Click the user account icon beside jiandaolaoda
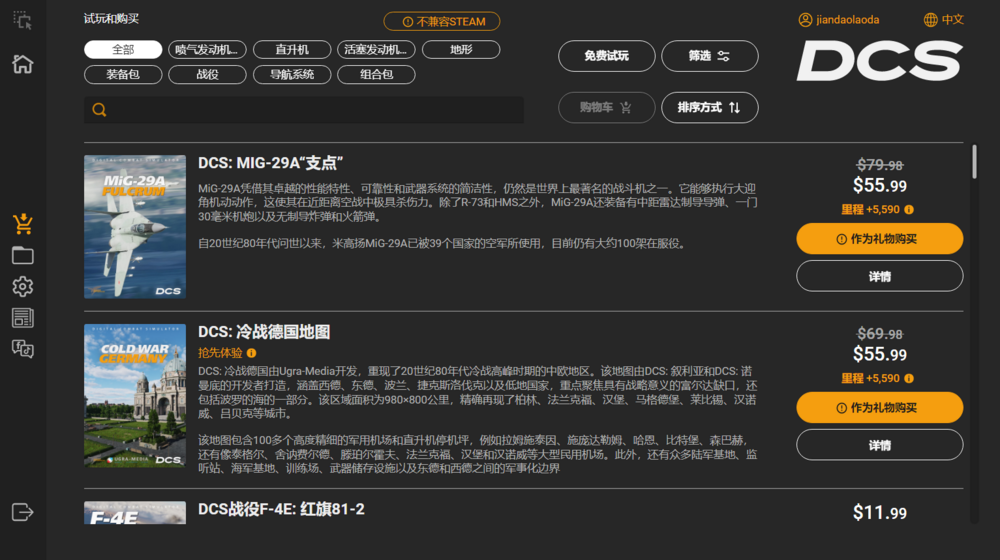 (x=805, y=20)
